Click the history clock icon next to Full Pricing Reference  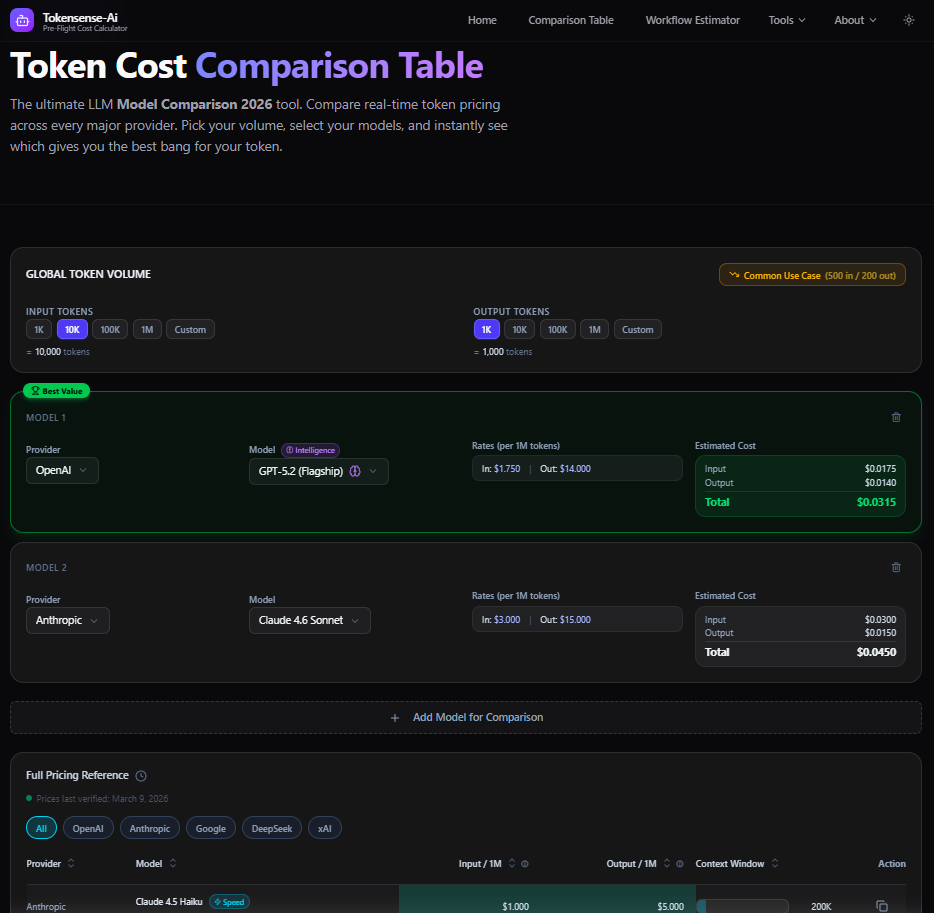(x=139, y=775)
